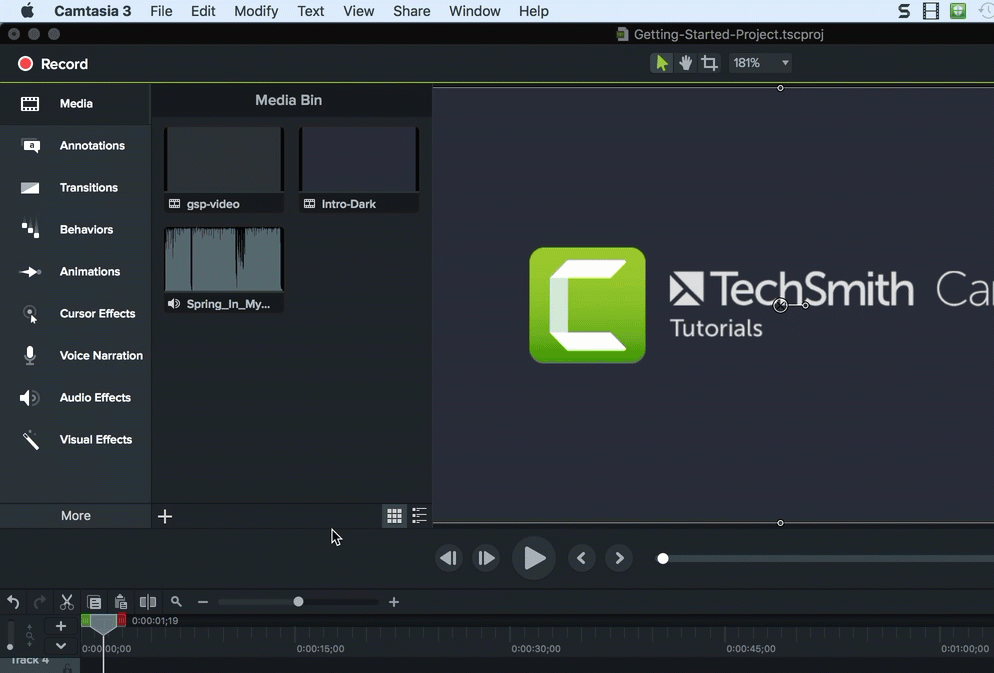Click the timeline zoom slider knob

[x=298, y=602]
